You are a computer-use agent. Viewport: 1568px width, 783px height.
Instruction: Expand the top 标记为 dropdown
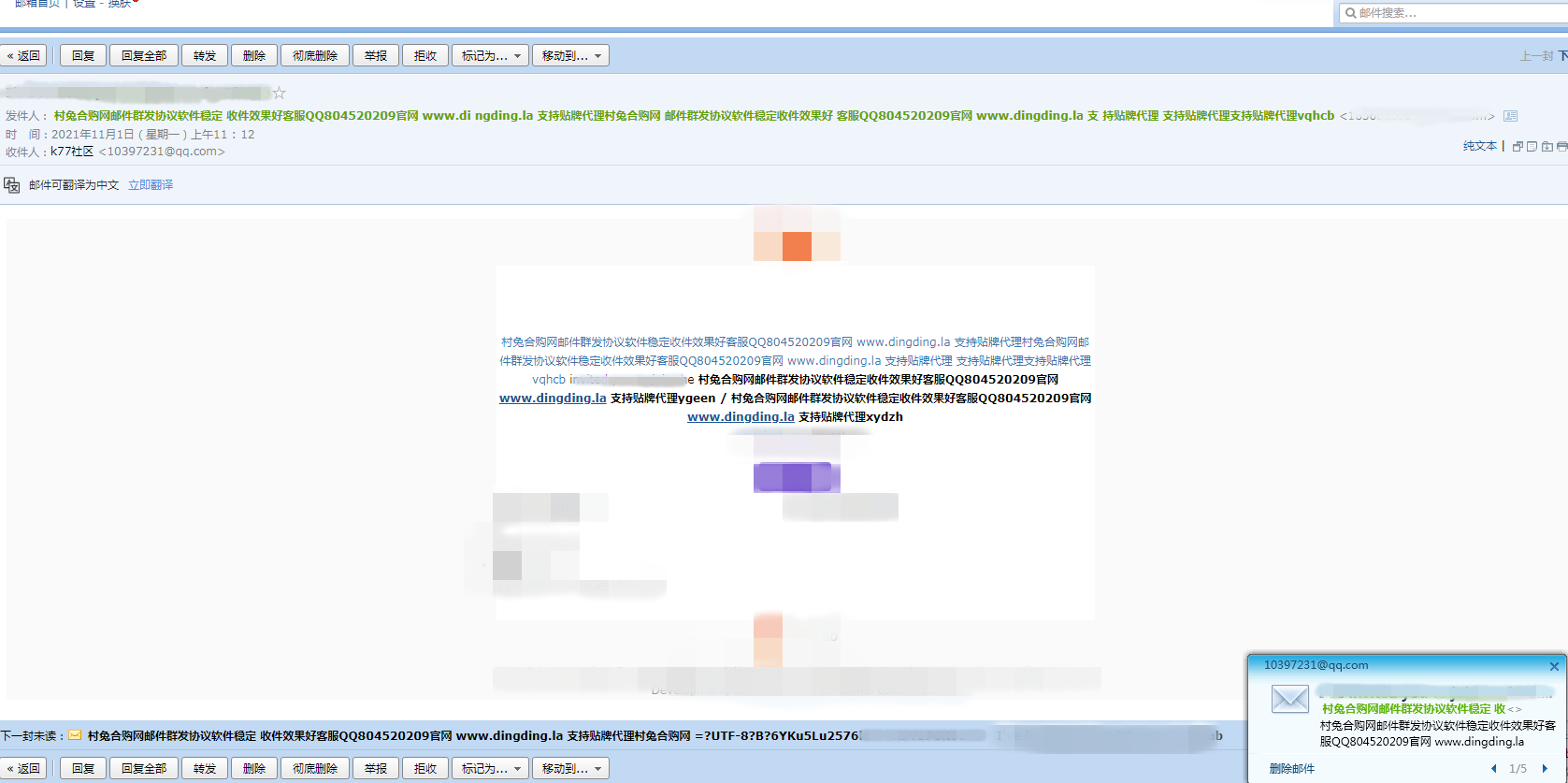[x=490, y=56]
